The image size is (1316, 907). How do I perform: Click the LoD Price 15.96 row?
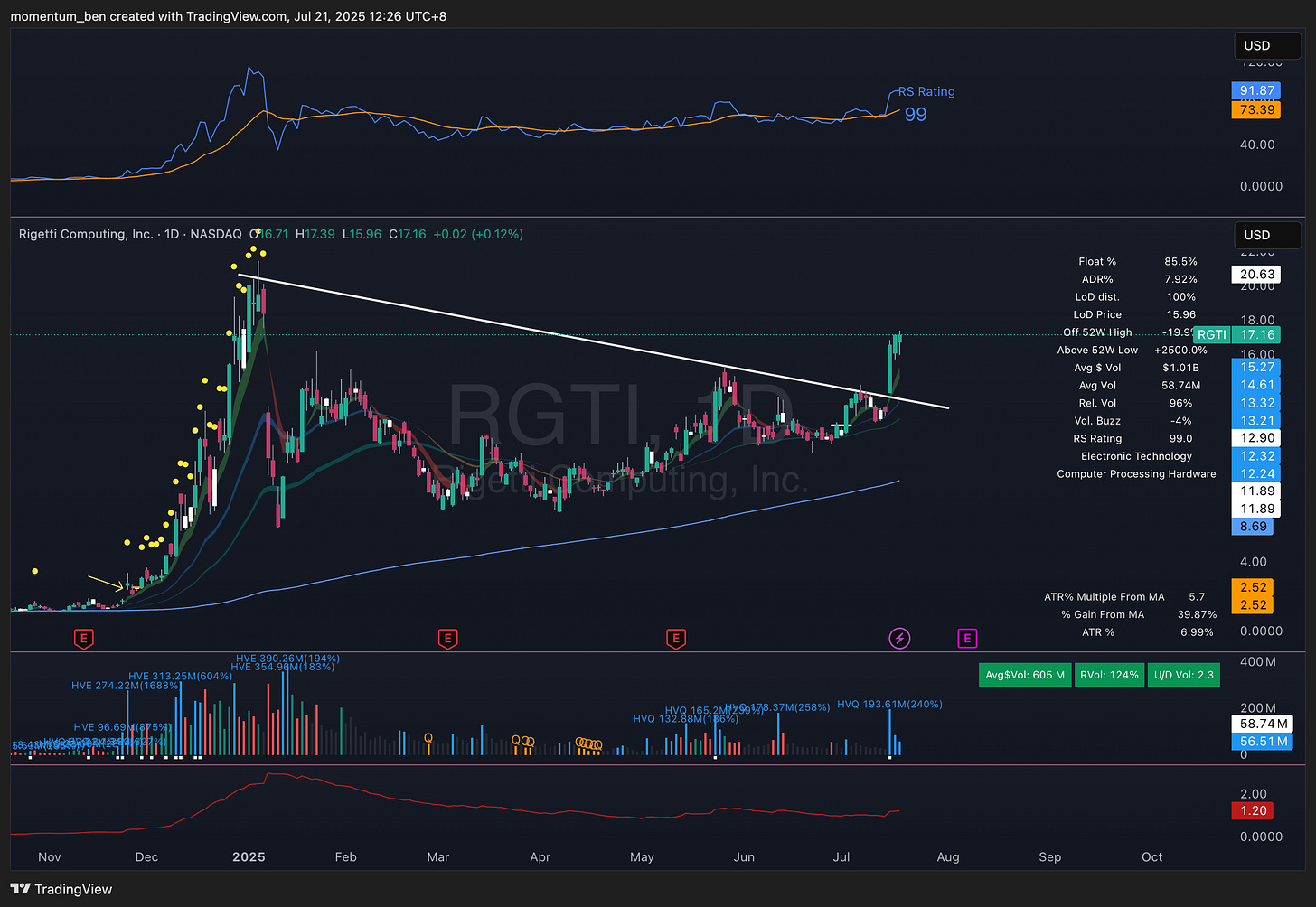click(x=1134, y=314)
